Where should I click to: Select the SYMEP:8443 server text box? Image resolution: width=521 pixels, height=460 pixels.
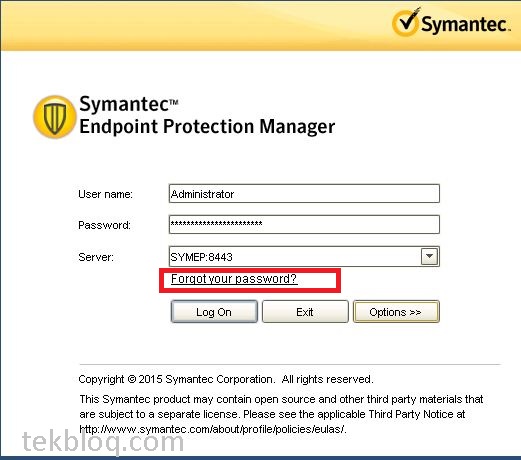[295, 257]
